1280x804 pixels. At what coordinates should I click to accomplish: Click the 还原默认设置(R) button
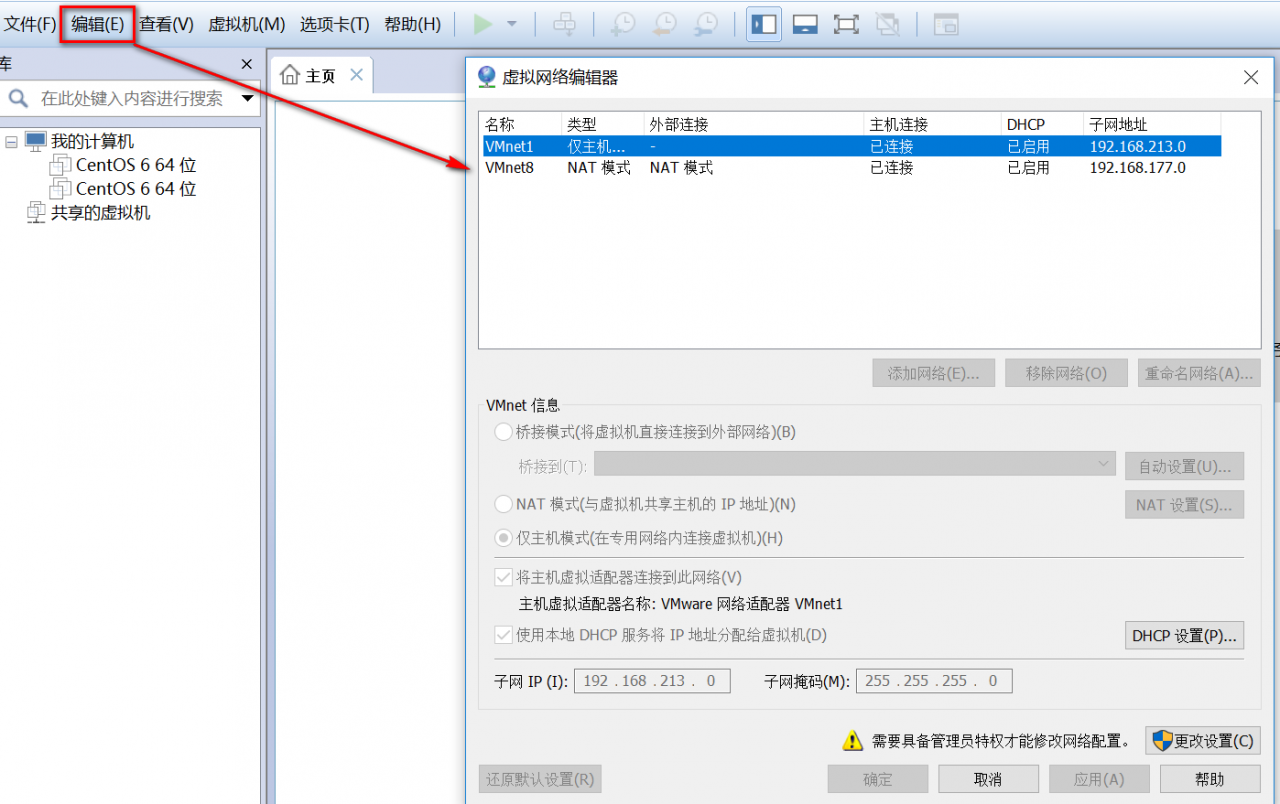click(x=540, y=779)
